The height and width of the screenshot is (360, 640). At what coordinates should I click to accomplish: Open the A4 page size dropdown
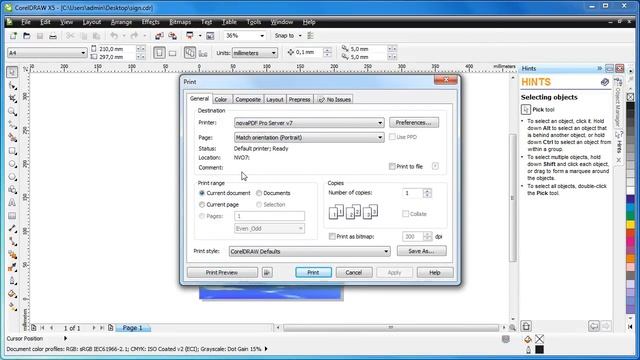tap(47, 53)
